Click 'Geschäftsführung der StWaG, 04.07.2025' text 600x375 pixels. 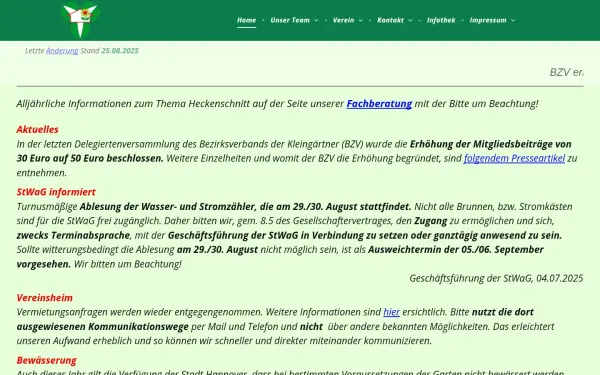pyautogui.click(x=496, y=278)
